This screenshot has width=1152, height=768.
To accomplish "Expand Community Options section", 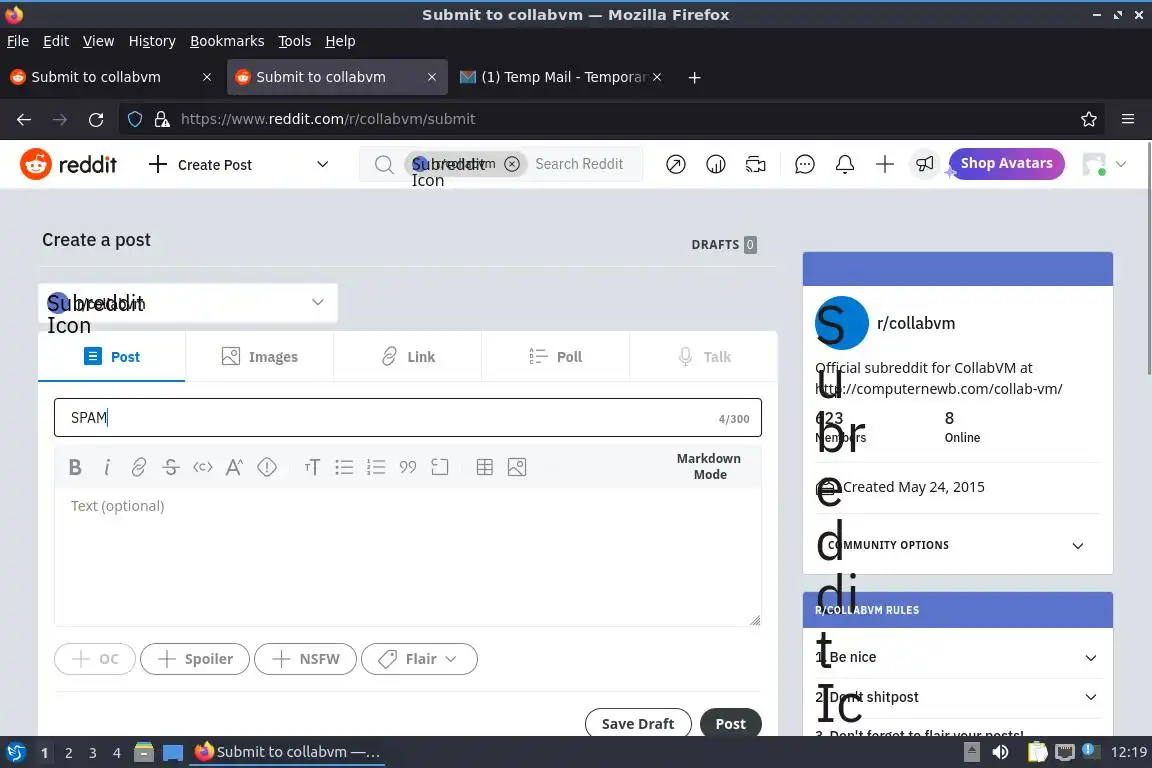I will [957, 545].
